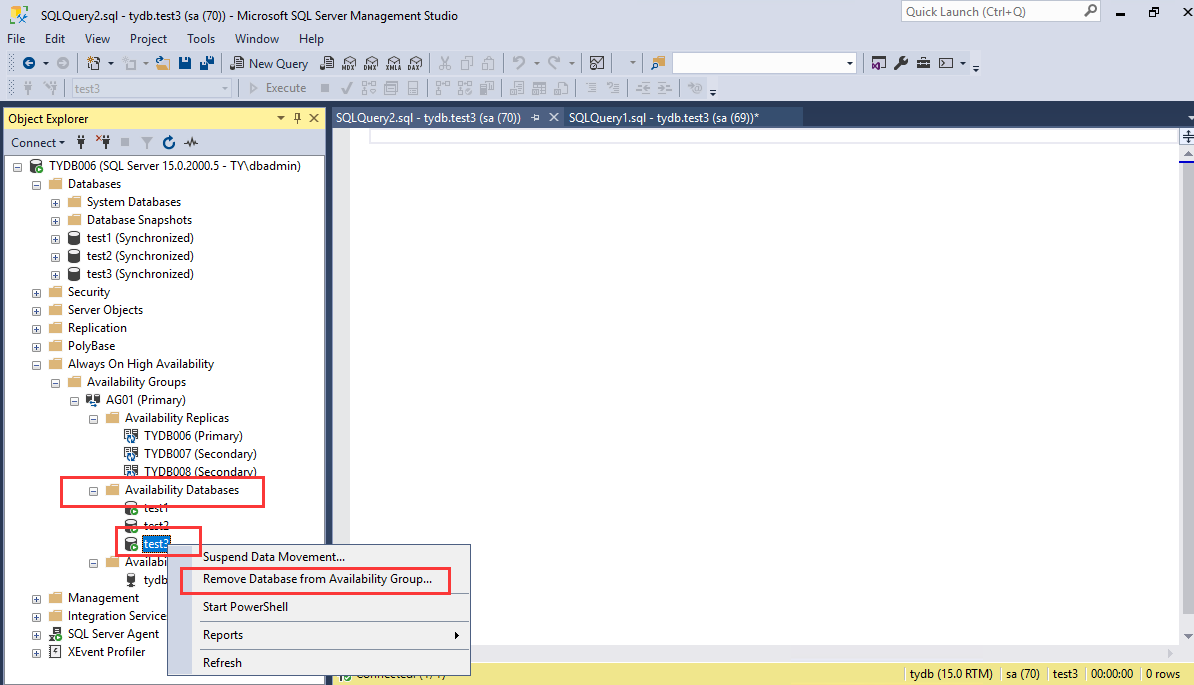Click the Navigate Backward arrow icon

pos(29,63)
